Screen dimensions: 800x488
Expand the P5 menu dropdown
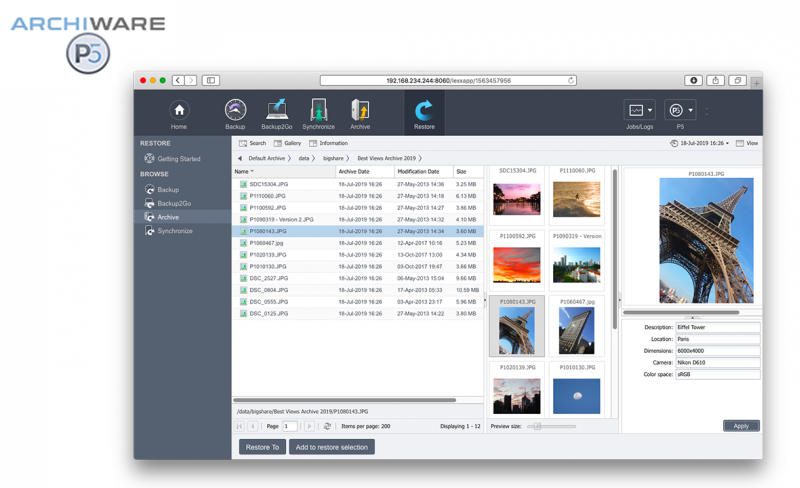tap(680, 111)
